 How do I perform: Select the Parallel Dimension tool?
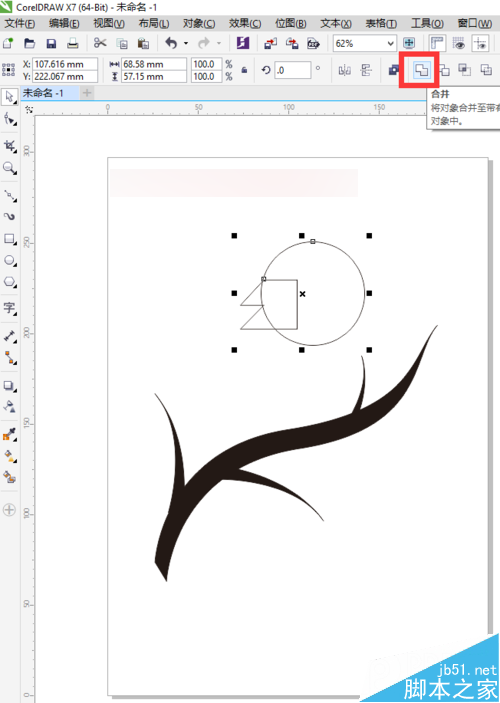click(x=9, y=336)
